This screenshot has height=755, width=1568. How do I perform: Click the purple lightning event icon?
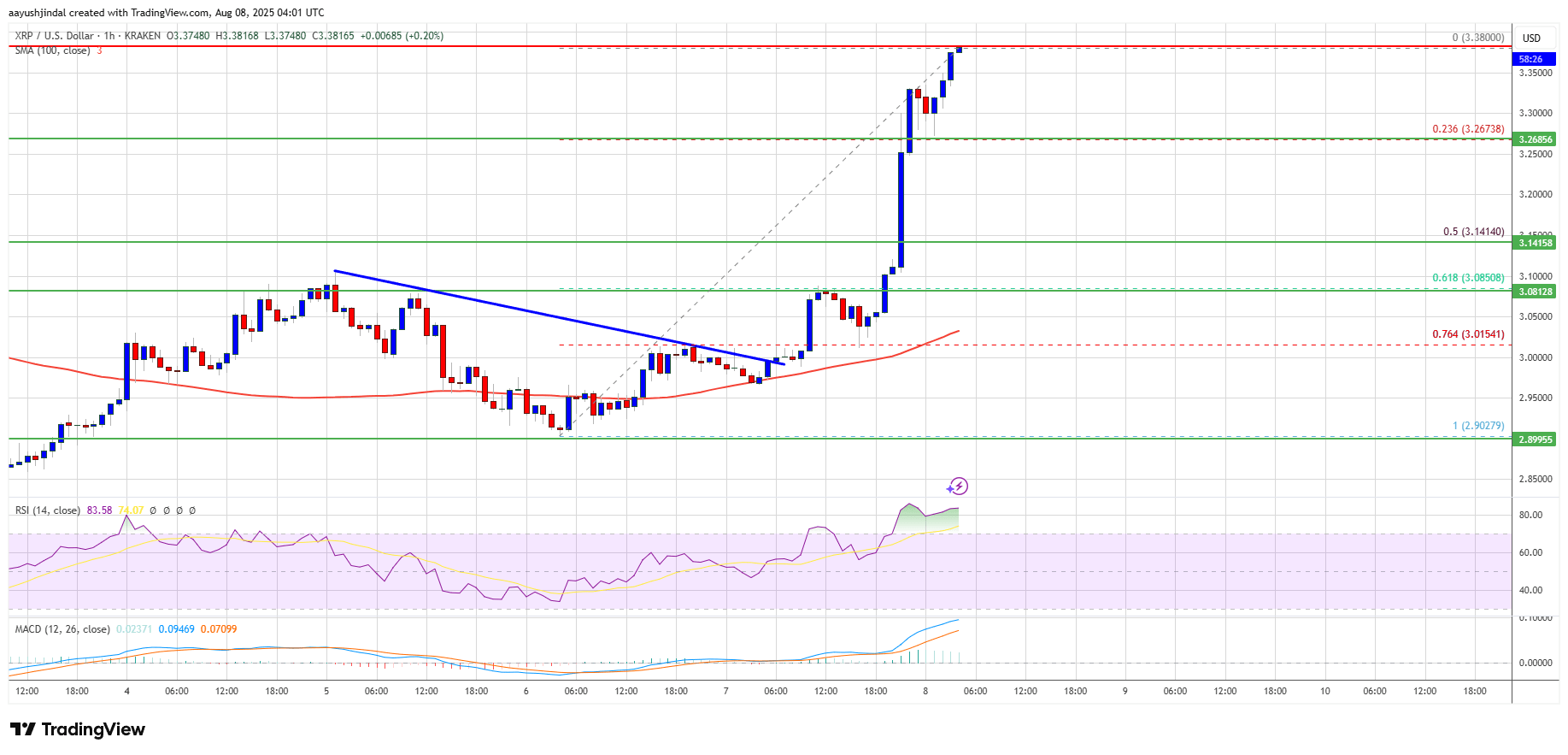coord(958,487)
